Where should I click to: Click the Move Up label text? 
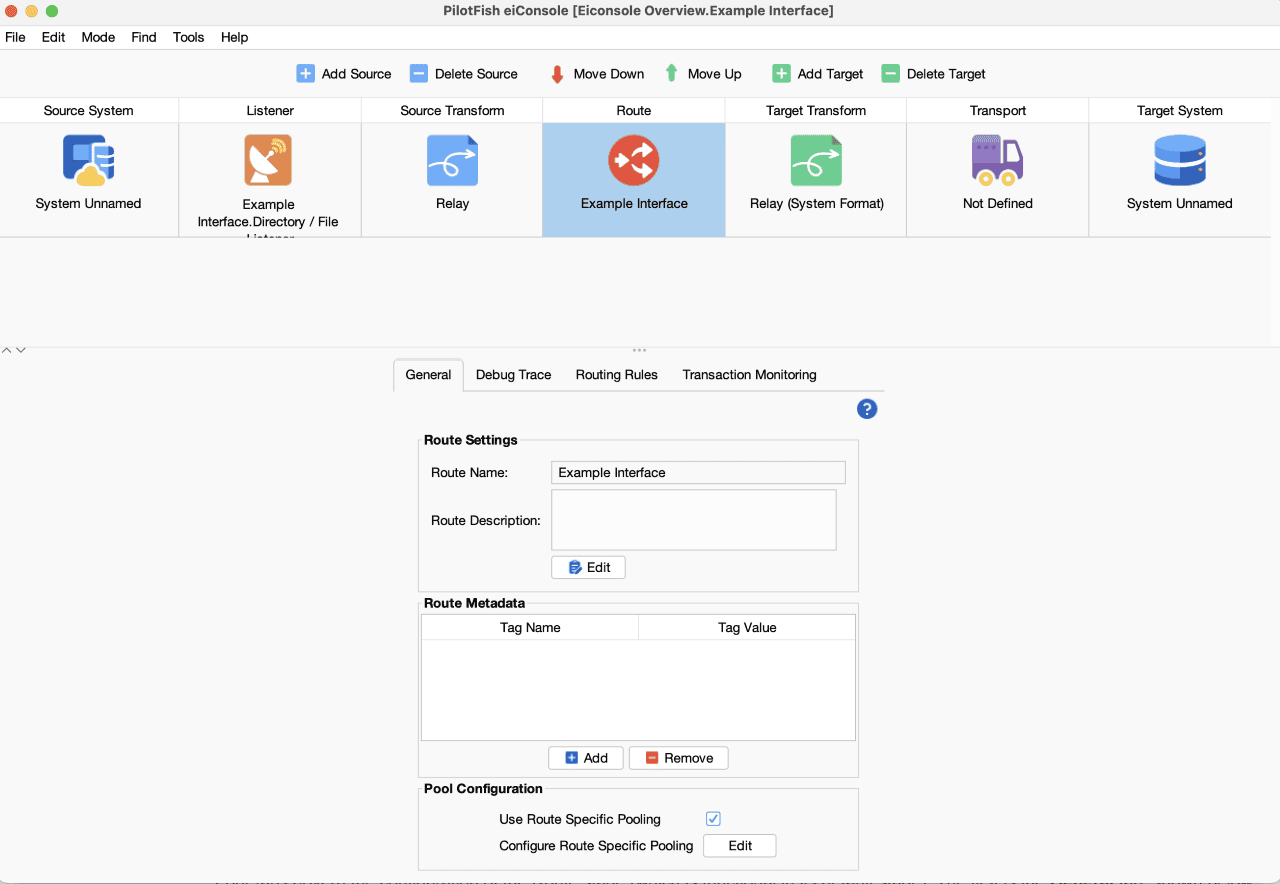[715, 74]
